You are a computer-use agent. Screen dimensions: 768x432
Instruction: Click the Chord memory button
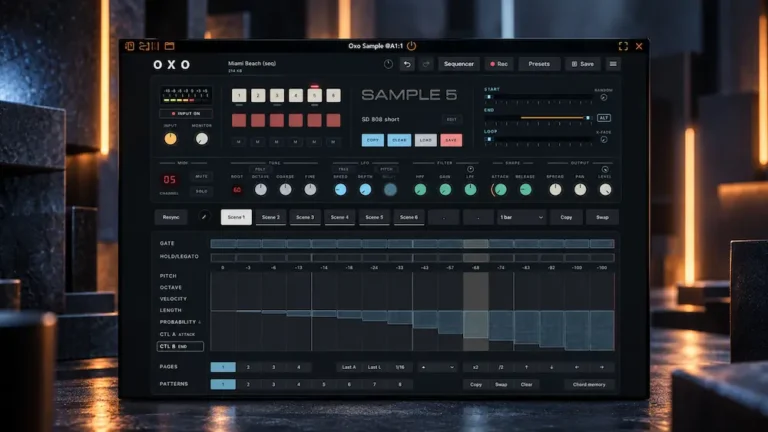[589, 384]
